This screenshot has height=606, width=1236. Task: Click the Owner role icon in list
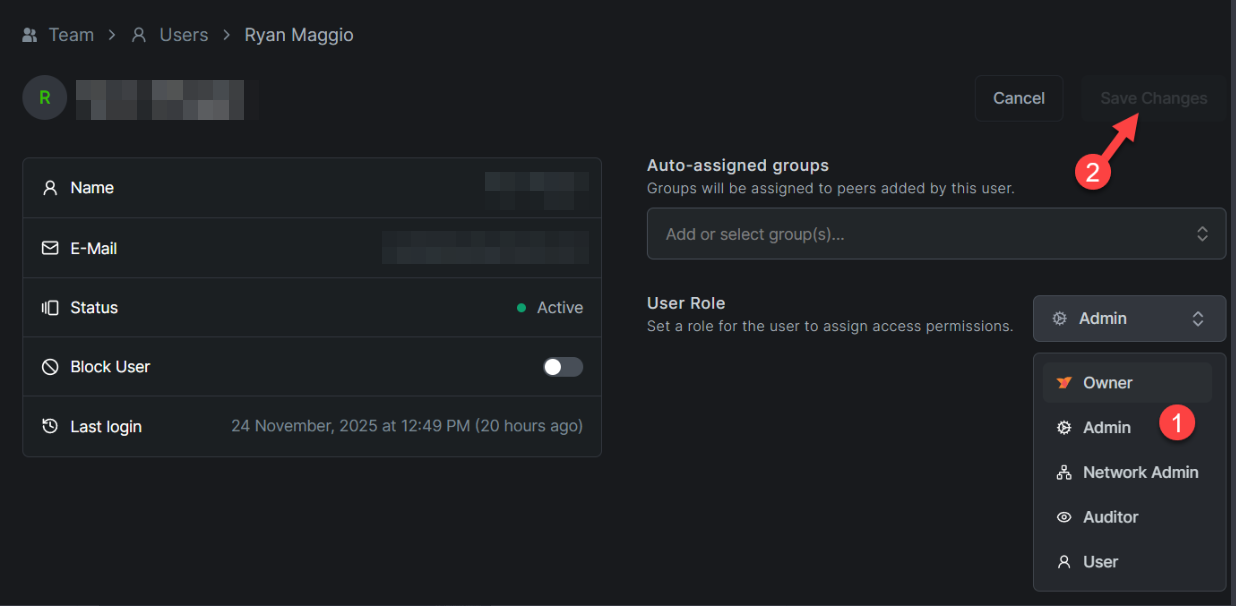[1064, 383]
